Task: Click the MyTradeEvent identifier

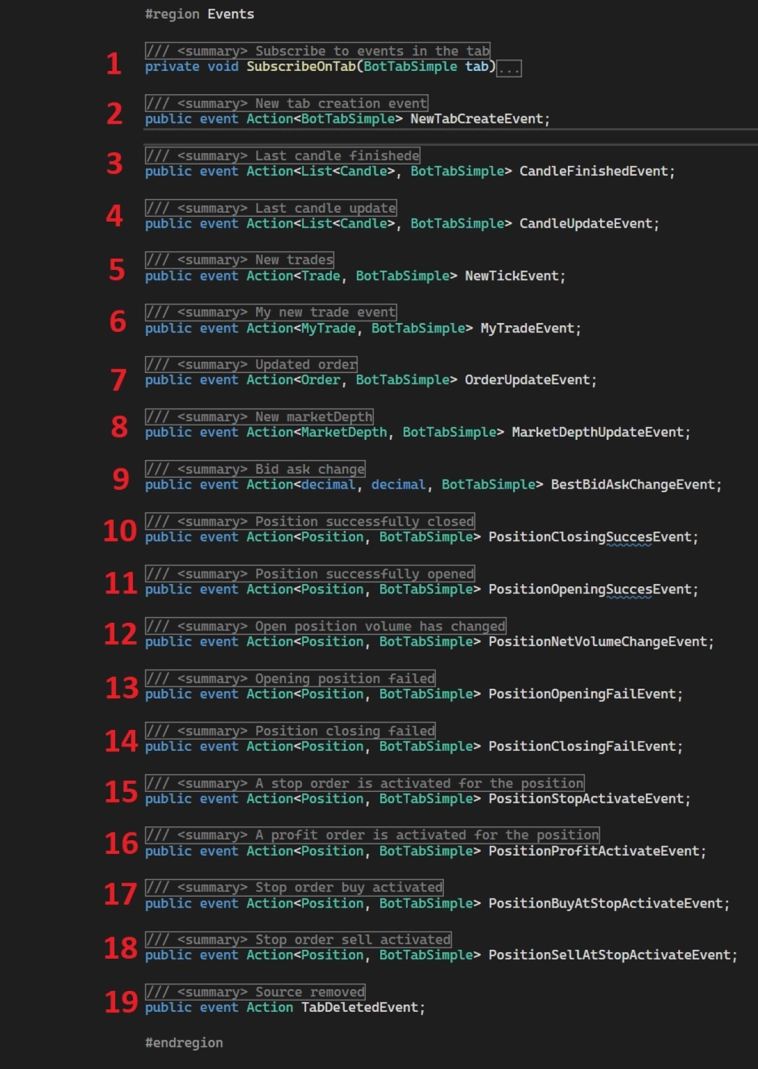Action: (527, 329)
